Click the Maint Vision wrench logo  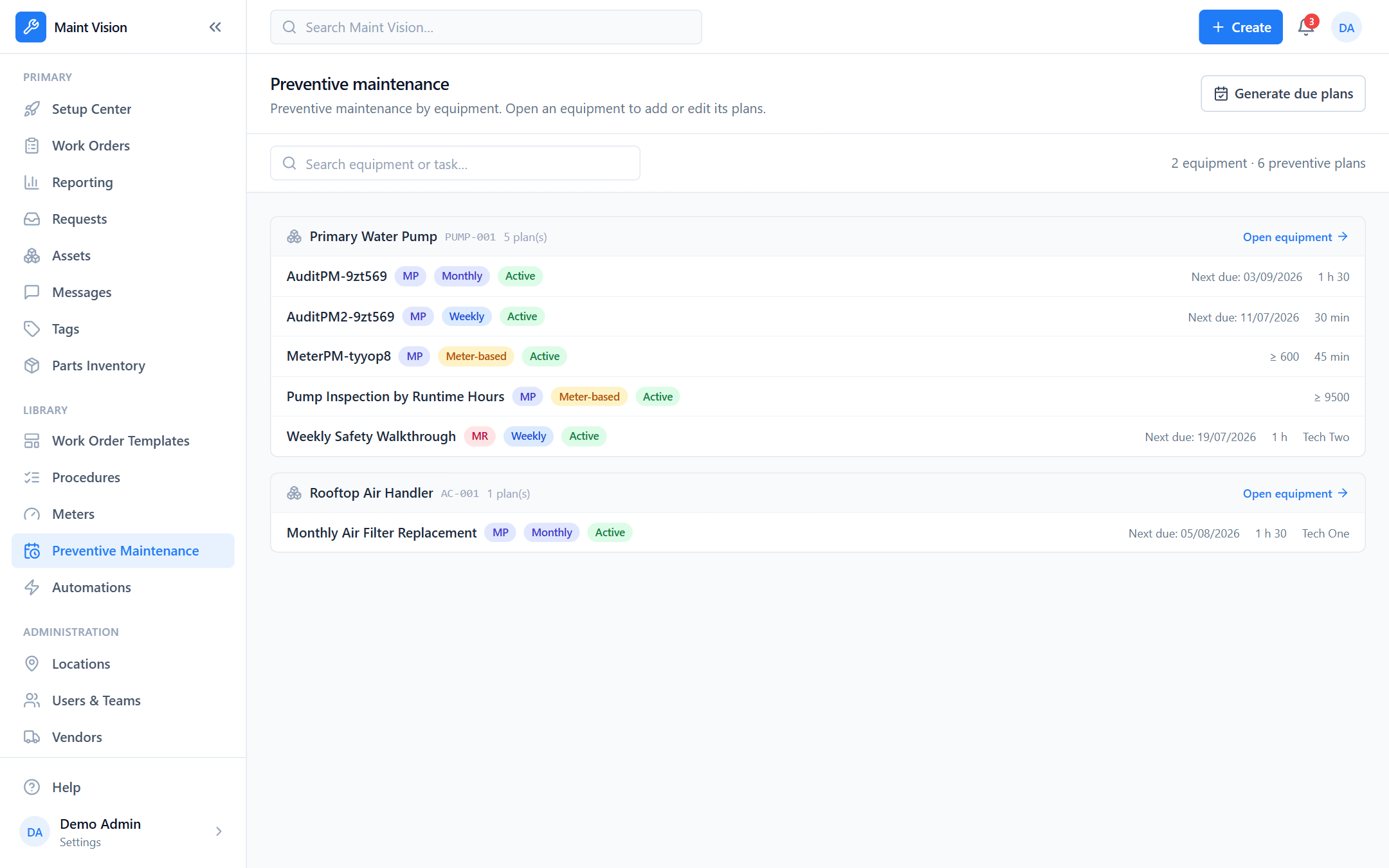[x=31, y=27]
